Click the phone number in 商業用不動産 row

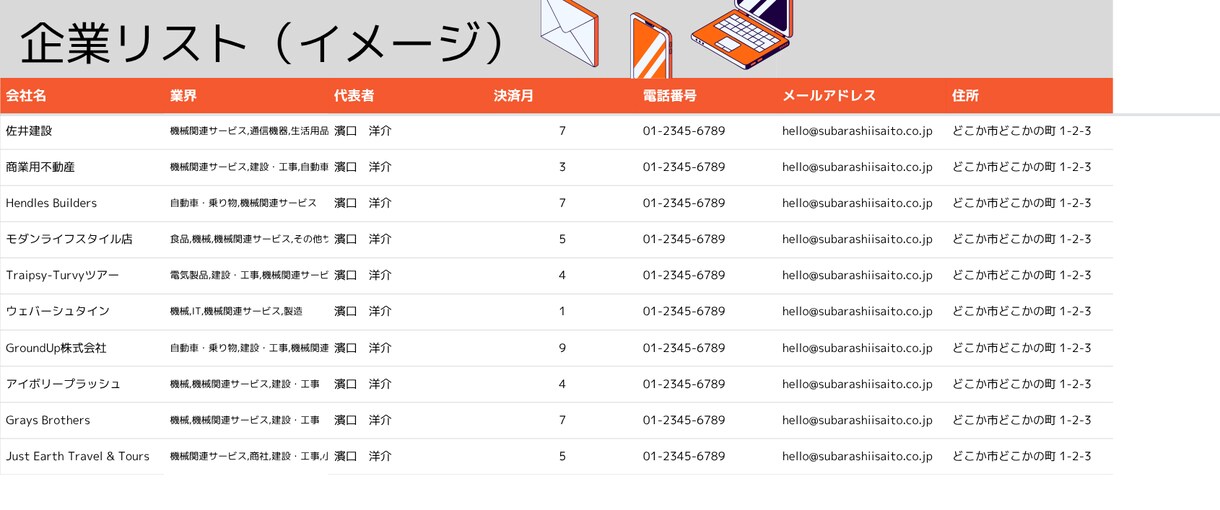click(684, 167)
